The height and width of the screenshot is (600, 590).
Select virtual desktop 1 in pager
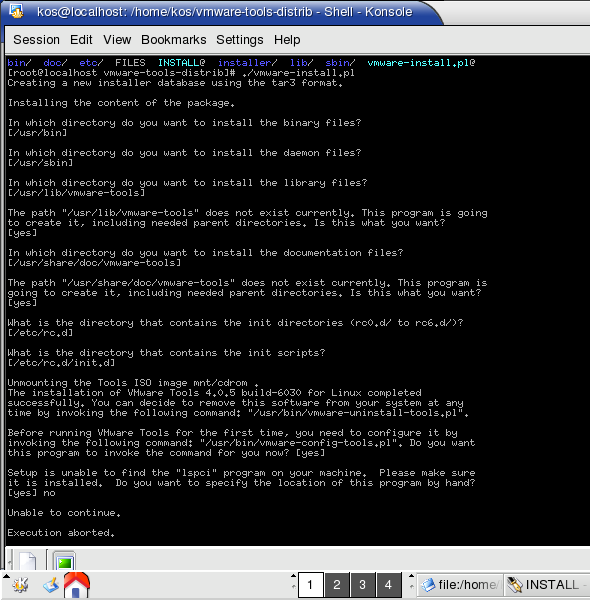click(310, 585)
